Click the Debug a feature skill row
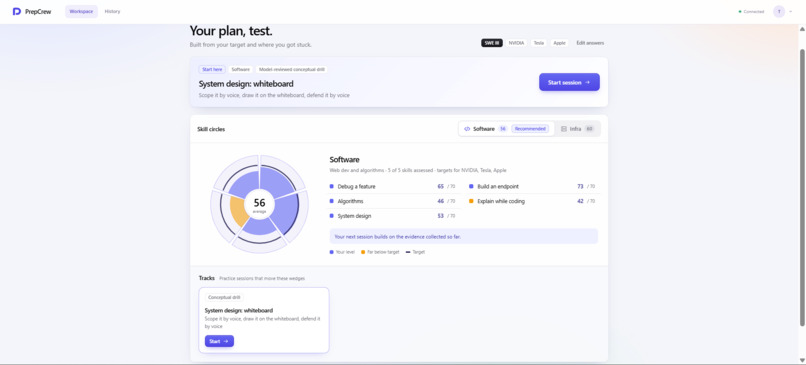This screenshot has height=365, width=806. click(x=393, y=187)
